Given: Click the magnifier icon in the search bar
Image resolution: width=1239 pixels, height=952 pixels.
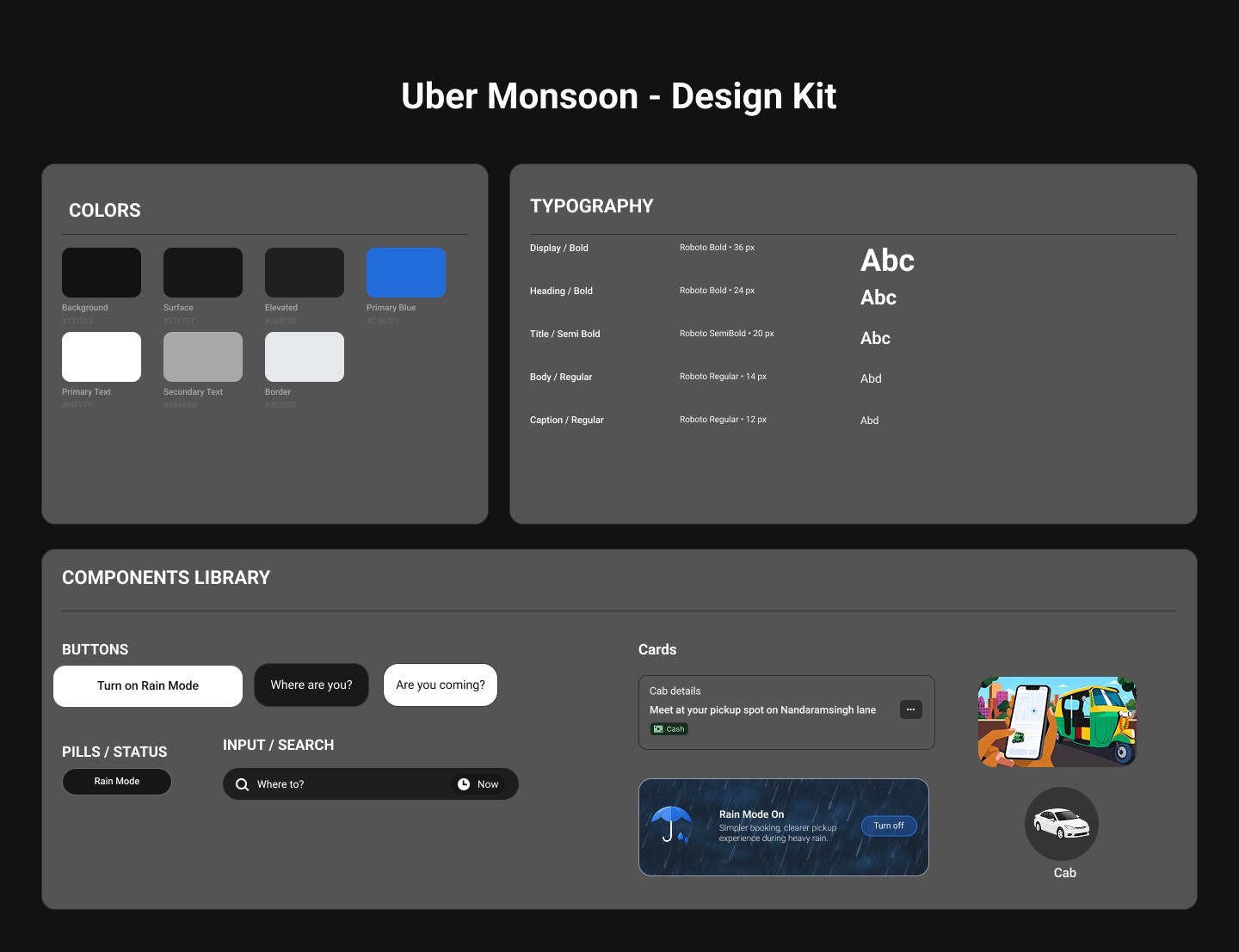Looking at the screenshot, I should pos(242,784).
